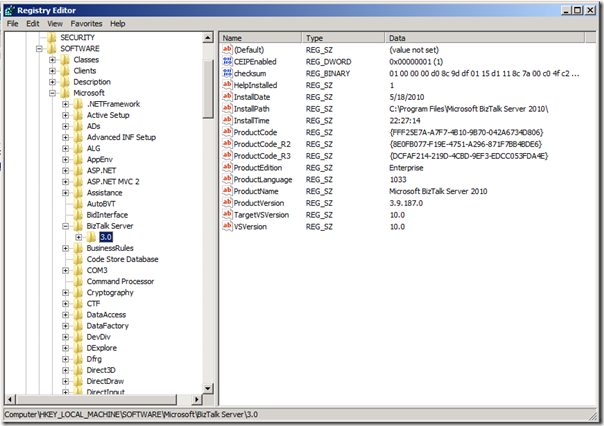604x426 pixels.
Task: Click the Registry Editor title bar icon
Action: [10, 10]
